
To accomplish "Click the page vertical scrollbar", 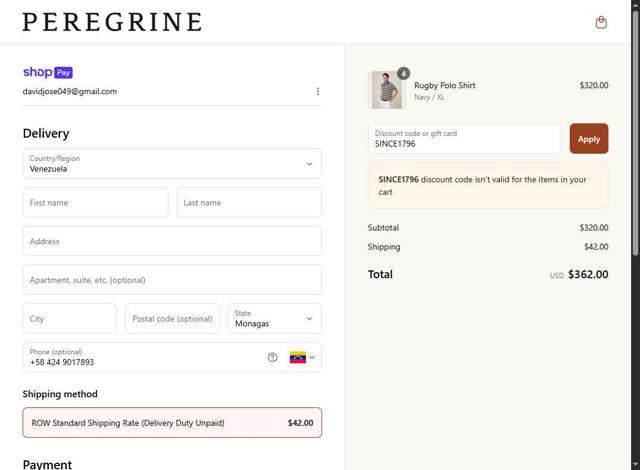I will (x=635, y=135).
